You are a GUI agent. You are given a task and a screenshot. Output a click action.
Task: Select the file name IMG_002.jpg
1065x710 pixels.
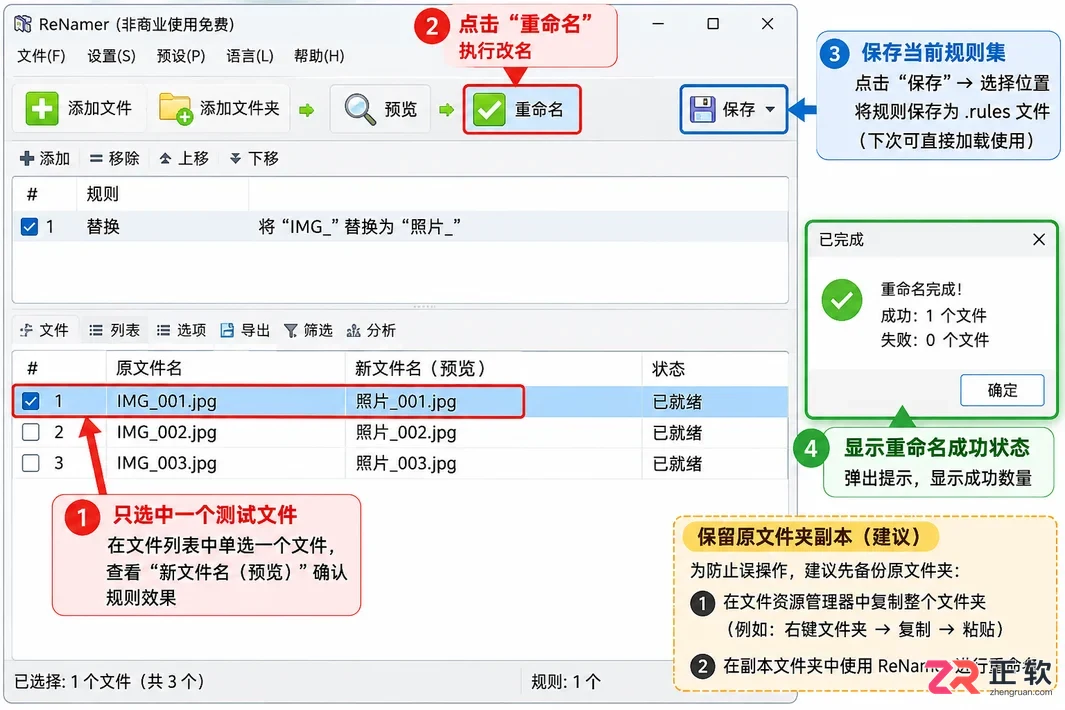click(x=166, y=432)
